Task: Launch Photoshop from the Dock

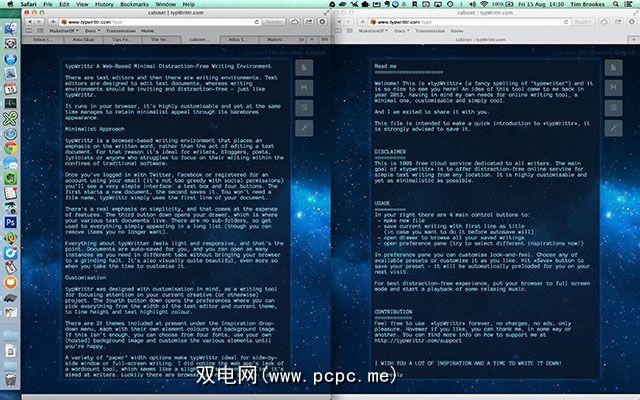Action: click(11, 222)
